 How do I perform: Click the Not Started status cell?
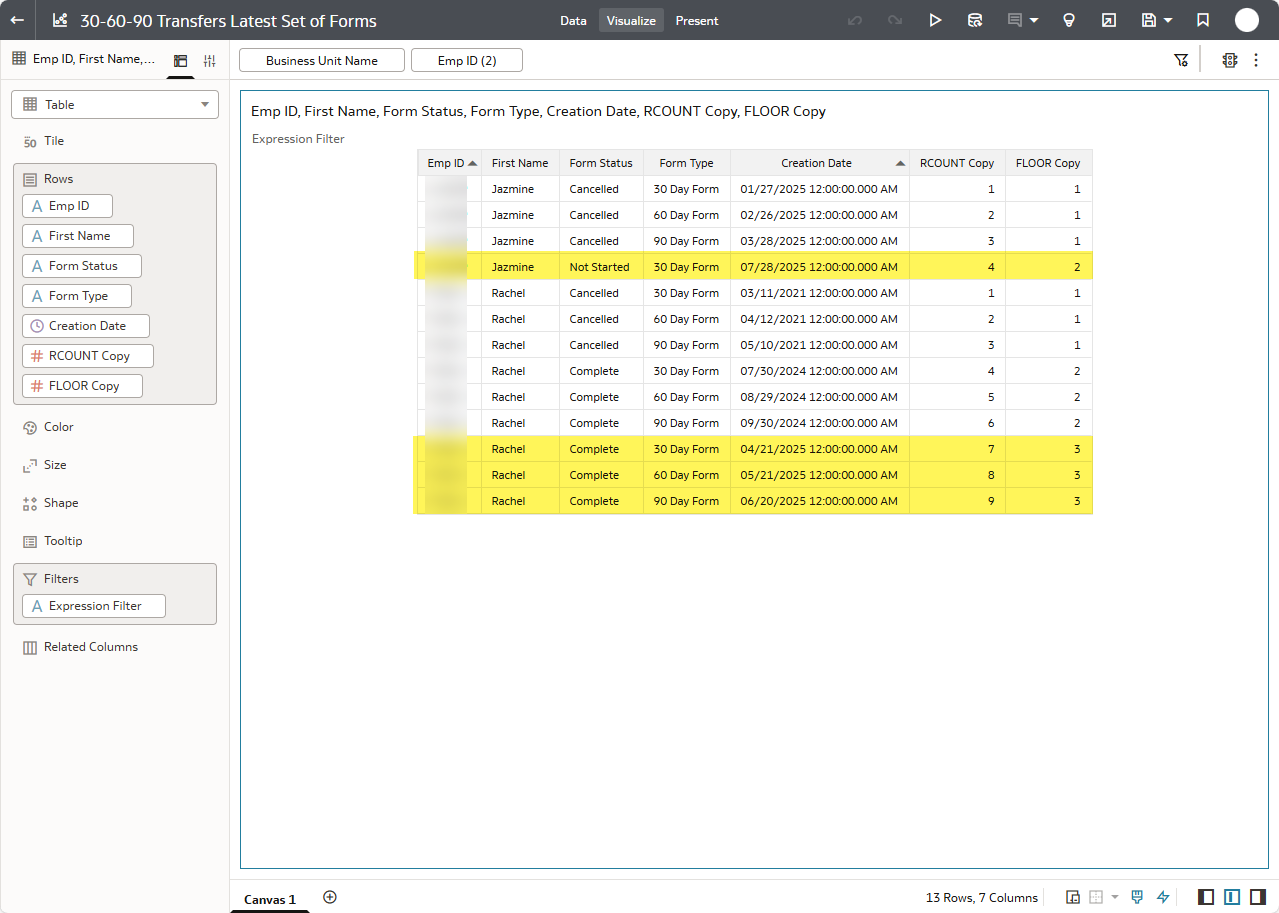click(x=600, y=267)
